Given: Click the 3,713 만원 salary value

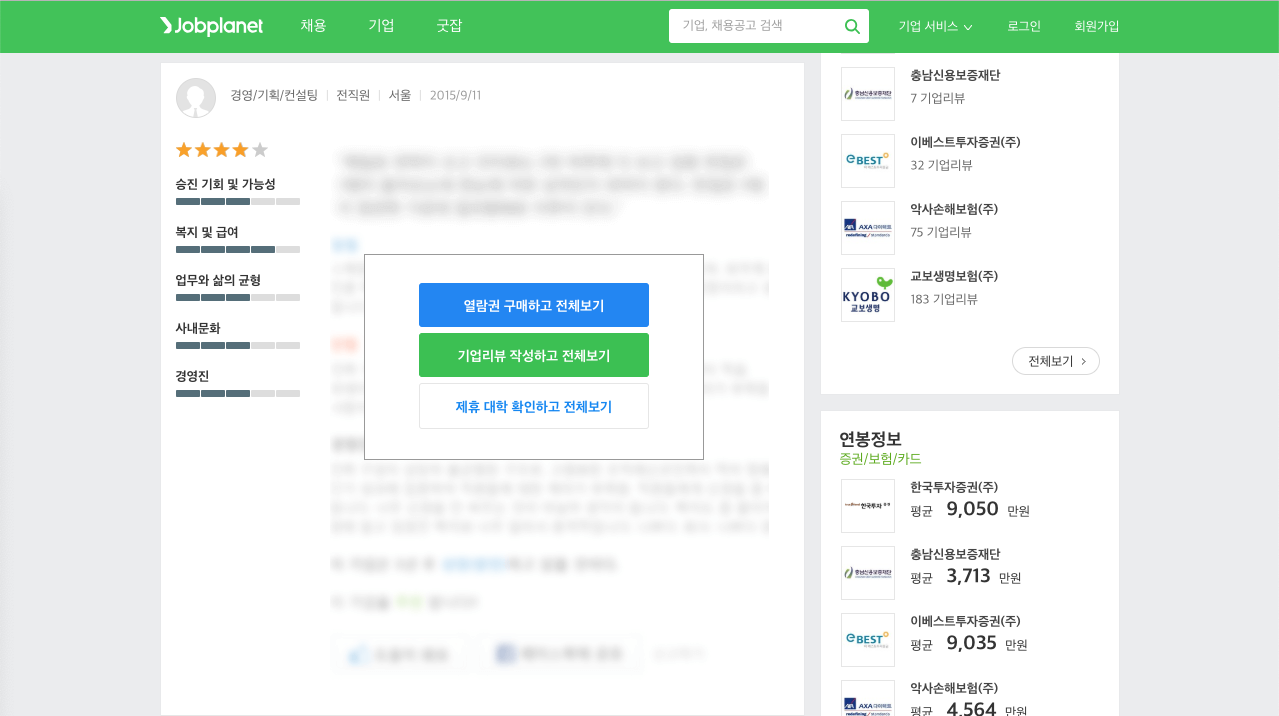Looking at the screenshot, I should 984,576.
